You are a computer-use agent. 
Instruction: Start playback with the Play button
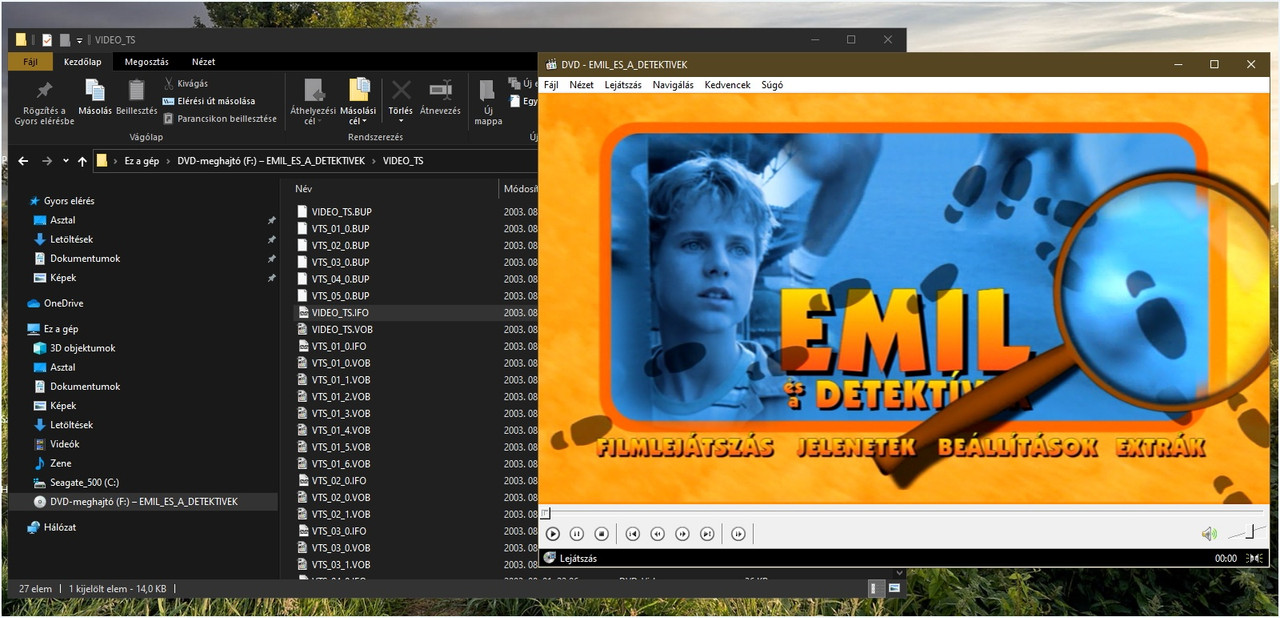[x=552, y=534]
